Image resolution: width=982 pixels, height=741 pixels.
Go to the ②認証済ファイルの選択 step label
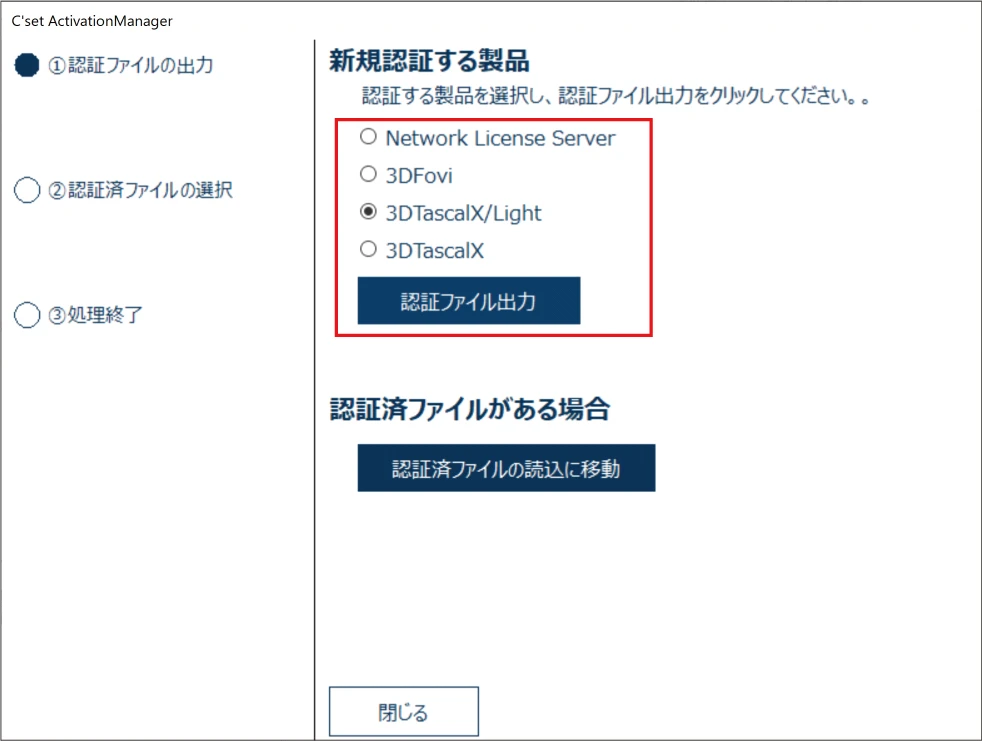click(x=140, y=190)
